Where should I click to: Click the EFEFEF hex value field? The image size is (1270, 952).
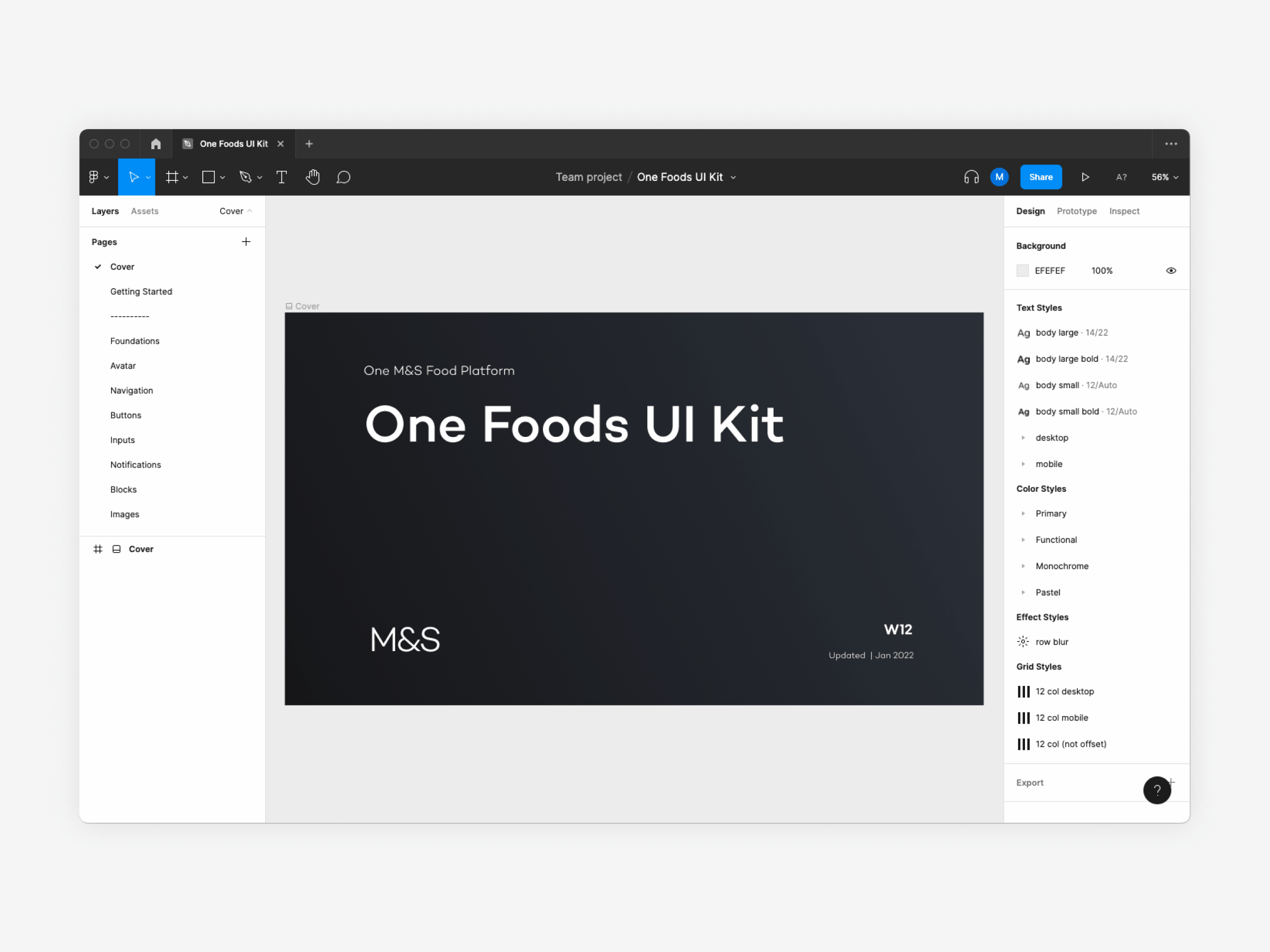tap(1049, 270)
